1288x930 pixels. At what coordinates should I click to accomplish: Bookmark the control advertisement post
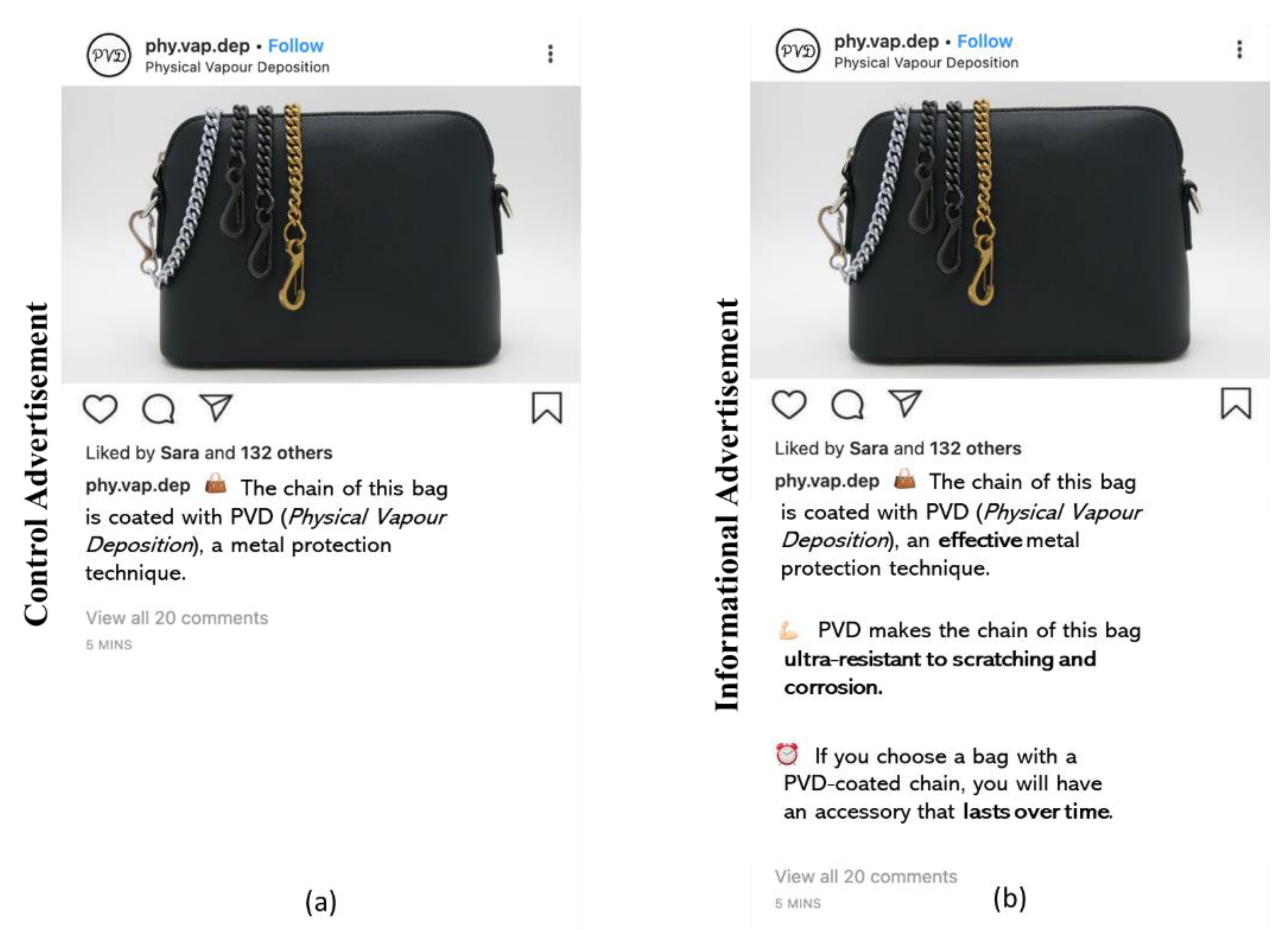pyautogui.click(x=547, y=408)
